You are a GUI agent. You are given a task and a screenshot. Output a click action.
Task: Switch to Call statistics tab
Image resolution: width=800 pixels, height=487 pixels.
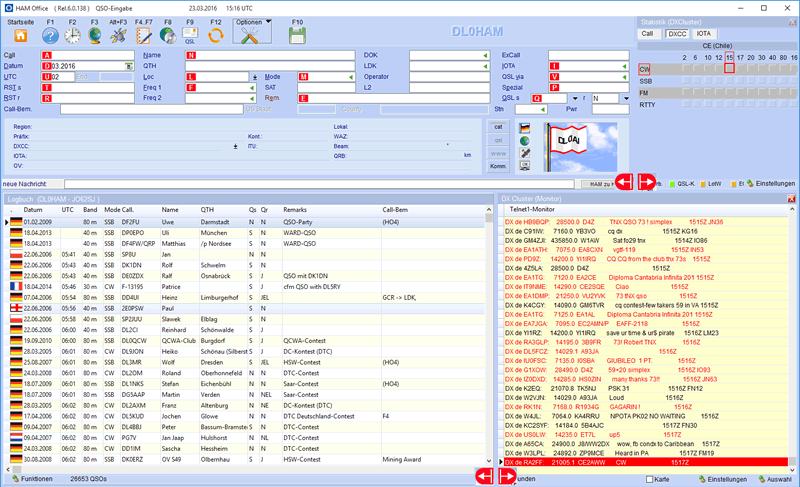point(647,34)
